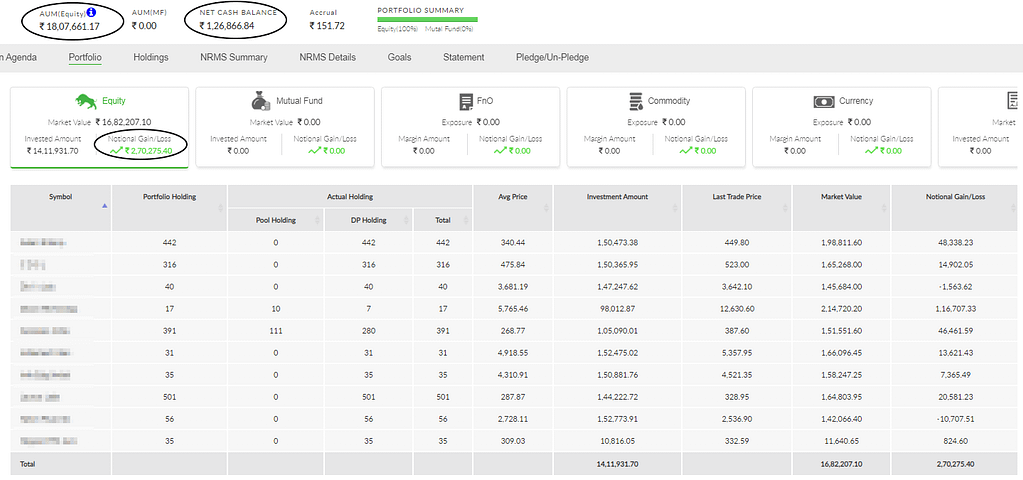1023x480 pixels.
Task: Open the Portfolio tab
Action: point(85,57)
